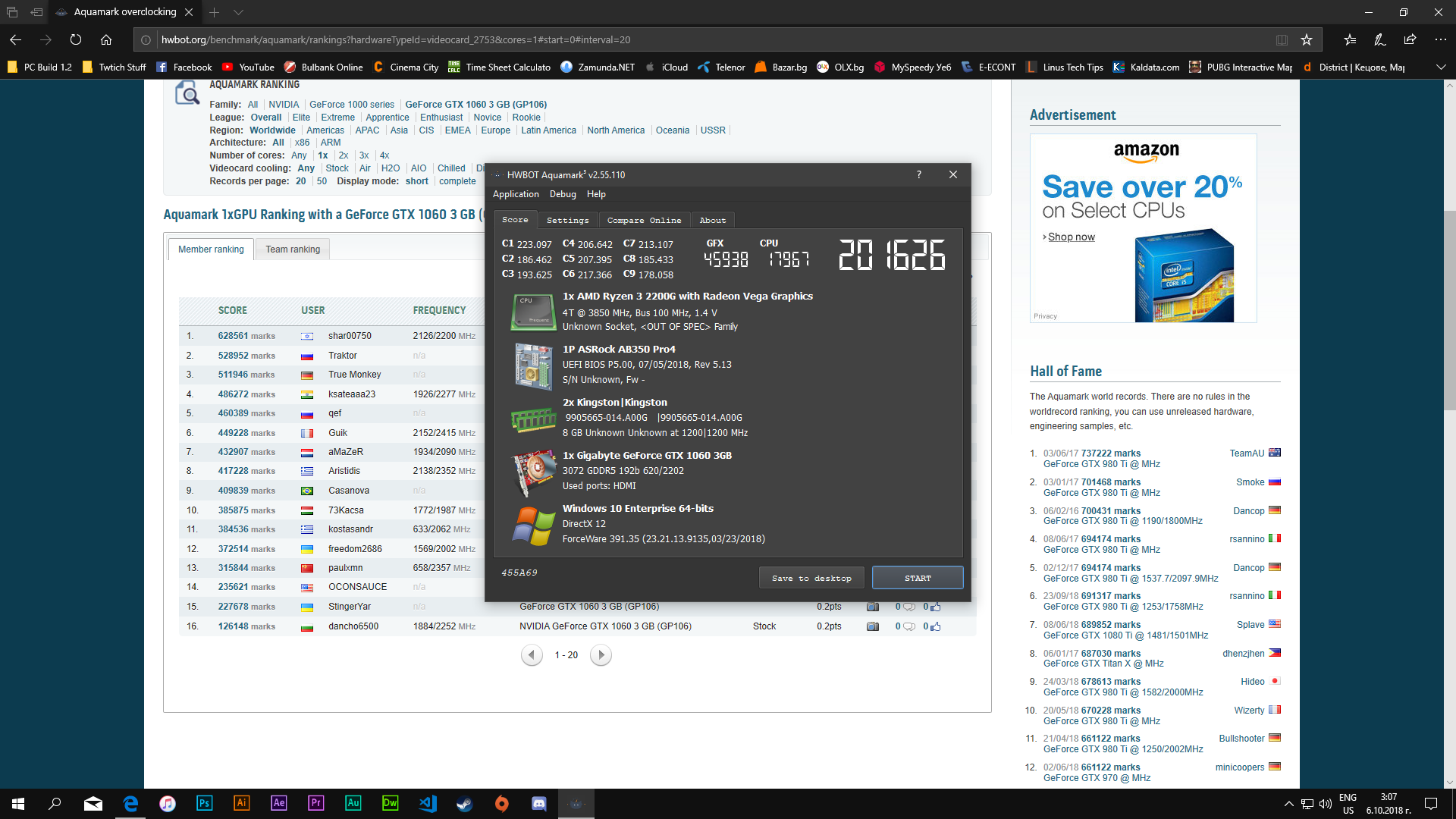Filter league by Elite
This screenshot has height=819, width=1456.
[301, 118]
